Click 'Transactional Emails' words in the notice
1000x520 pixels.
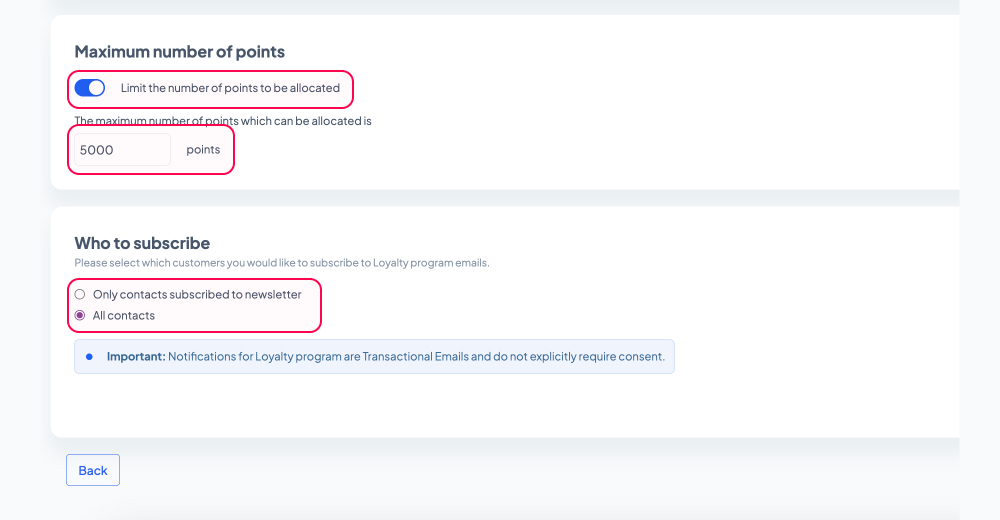pos(415,357)
